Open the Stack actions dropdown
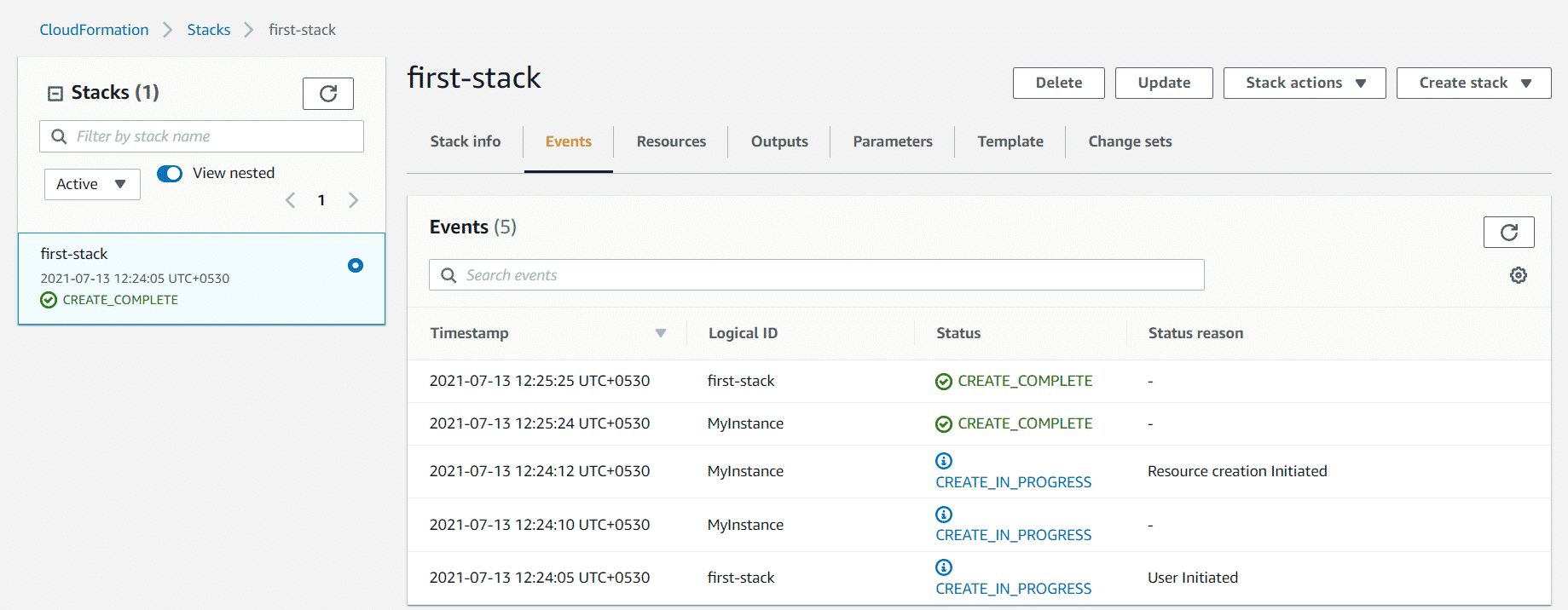This screenshot has height=610, width=1568. [x=1305, y=83]
